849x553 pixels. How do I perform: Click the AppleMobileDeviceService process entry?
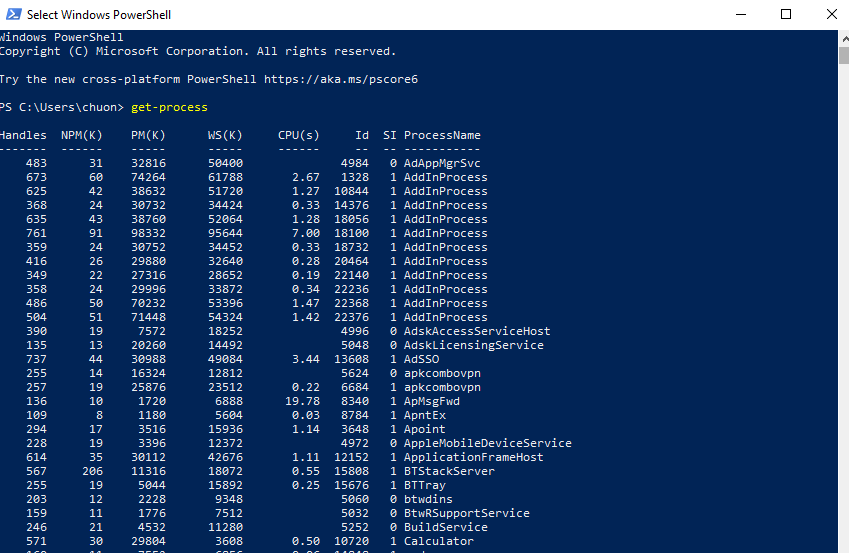(487, 443)
